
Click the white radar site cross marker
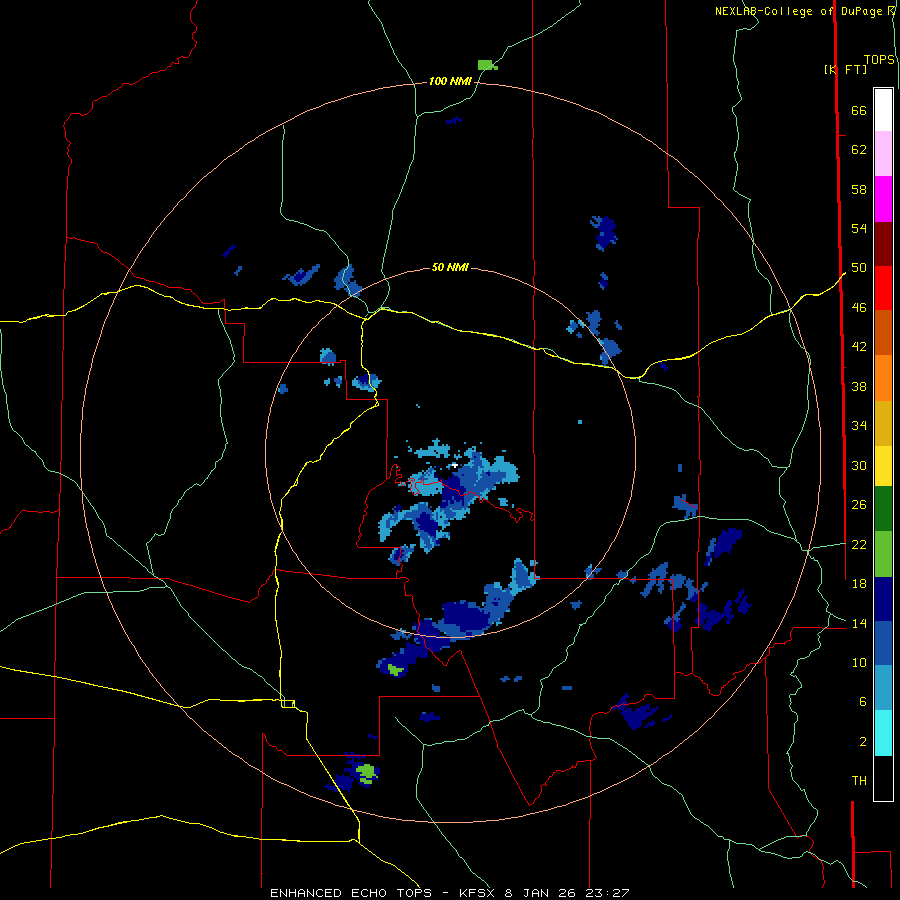pyautogui.click(x=455, y=465)
